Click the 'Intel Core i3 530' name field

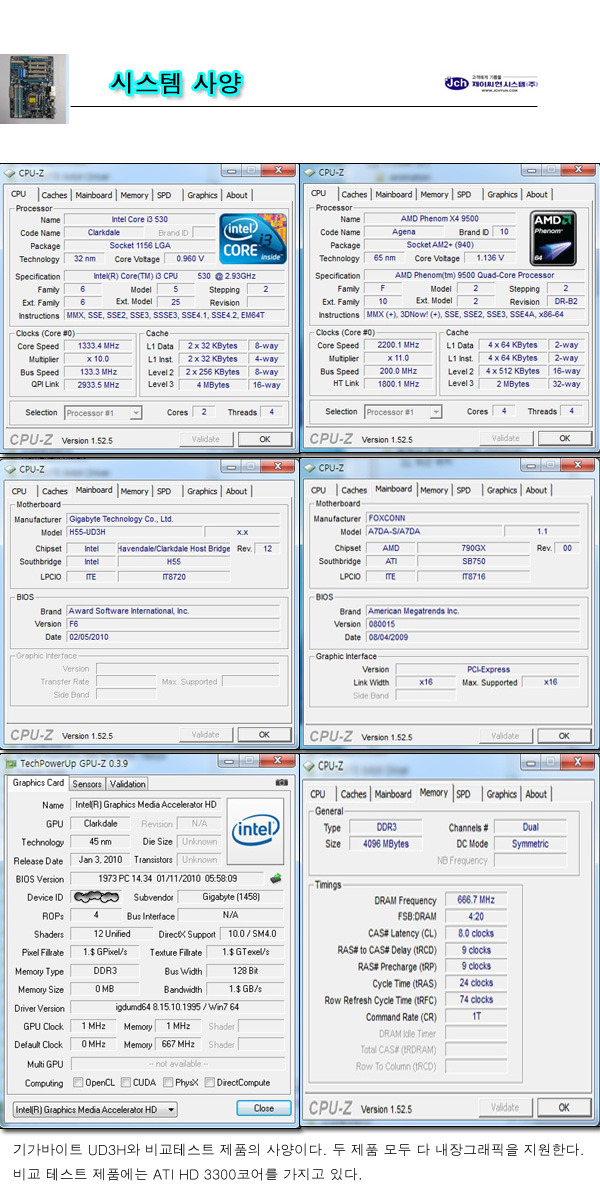(x=140, y=219)
